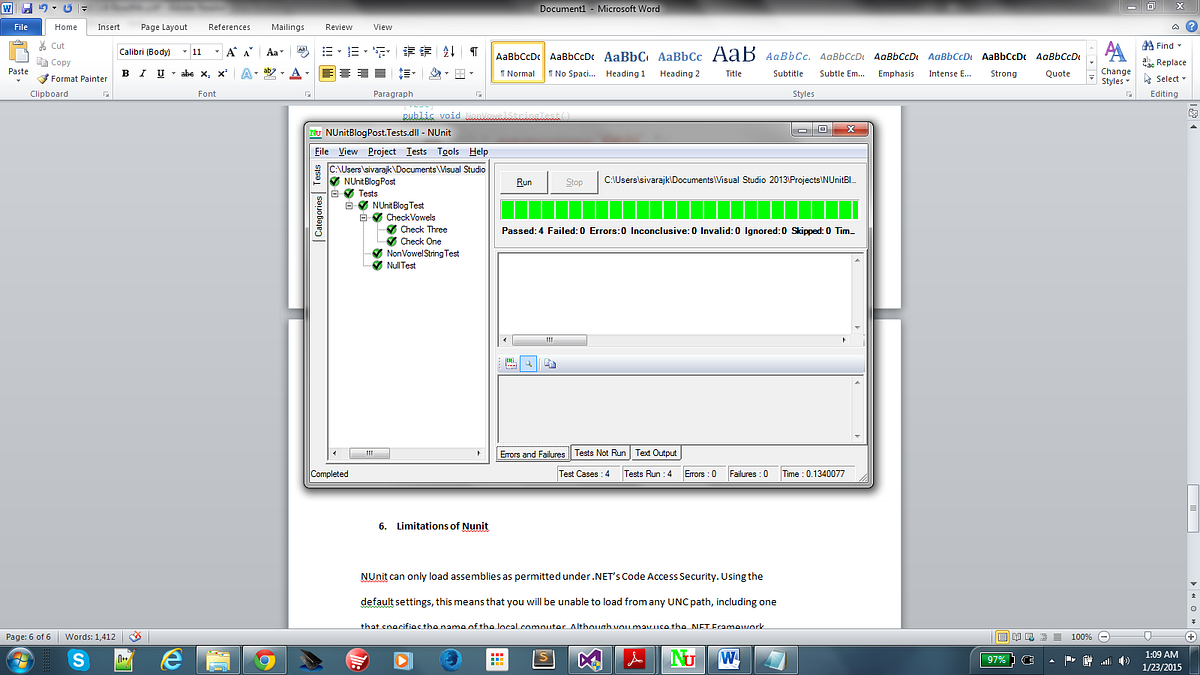This screenshot has width=1200, height=675.
Task: Click the check icon of NonVowelStringTest
Action: click(x=378, y=254)
